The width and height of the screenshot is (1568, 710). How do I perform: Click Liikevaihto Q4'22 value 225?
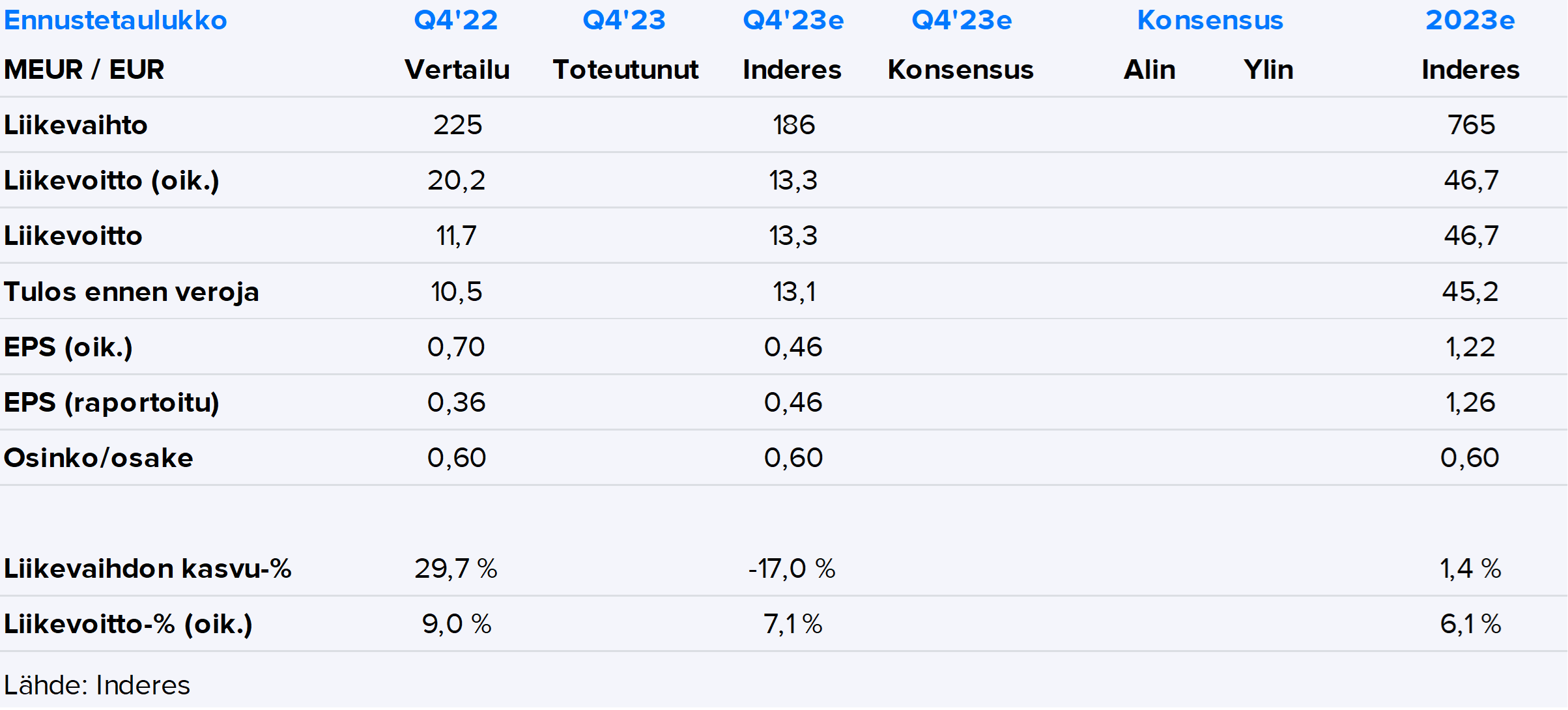(457, 125)
